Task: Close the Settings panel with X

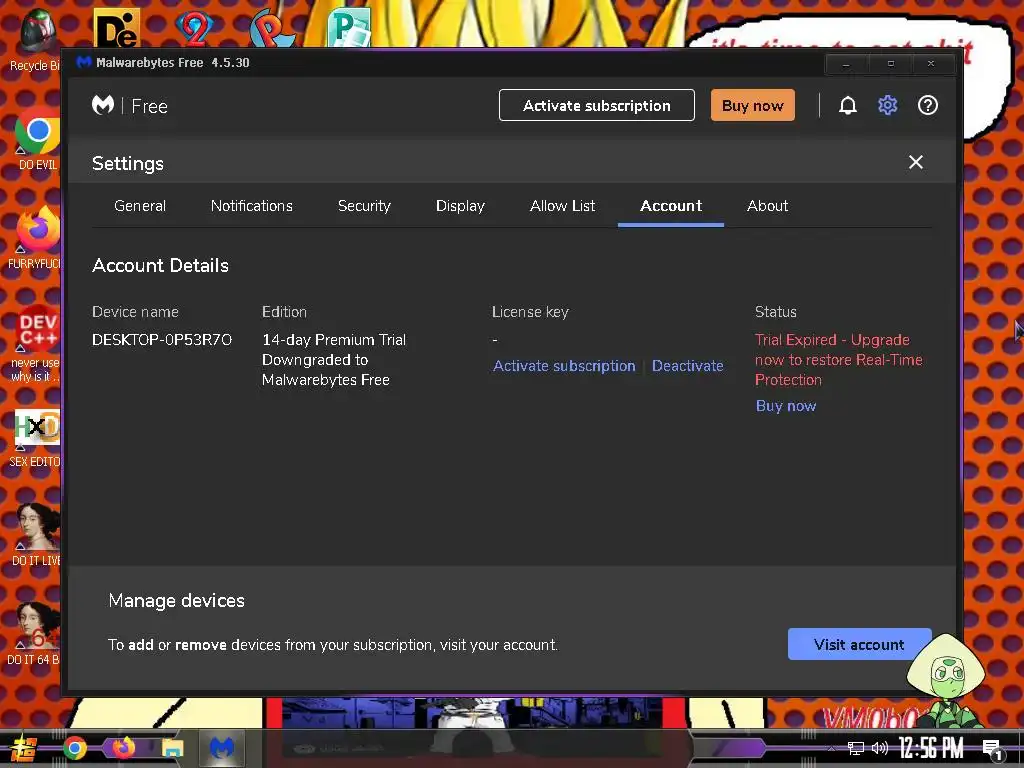Action: tap(916, 162)
